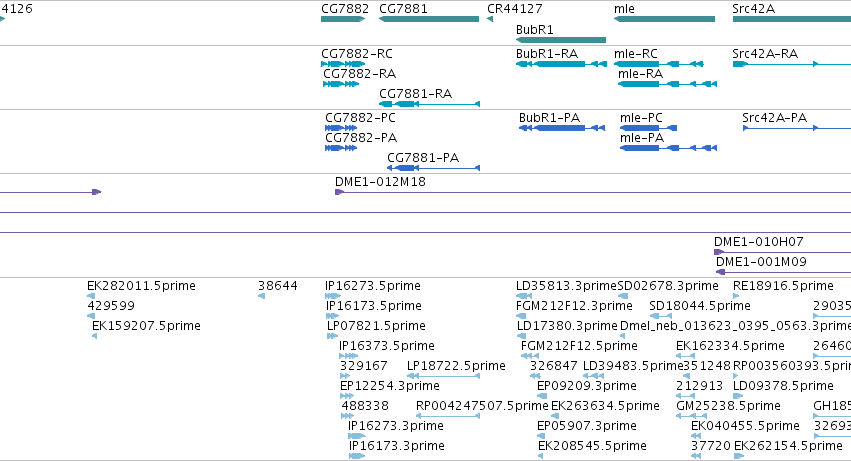Select BAC clone DME1-001M09 arrow

click(x=783, y=272)
